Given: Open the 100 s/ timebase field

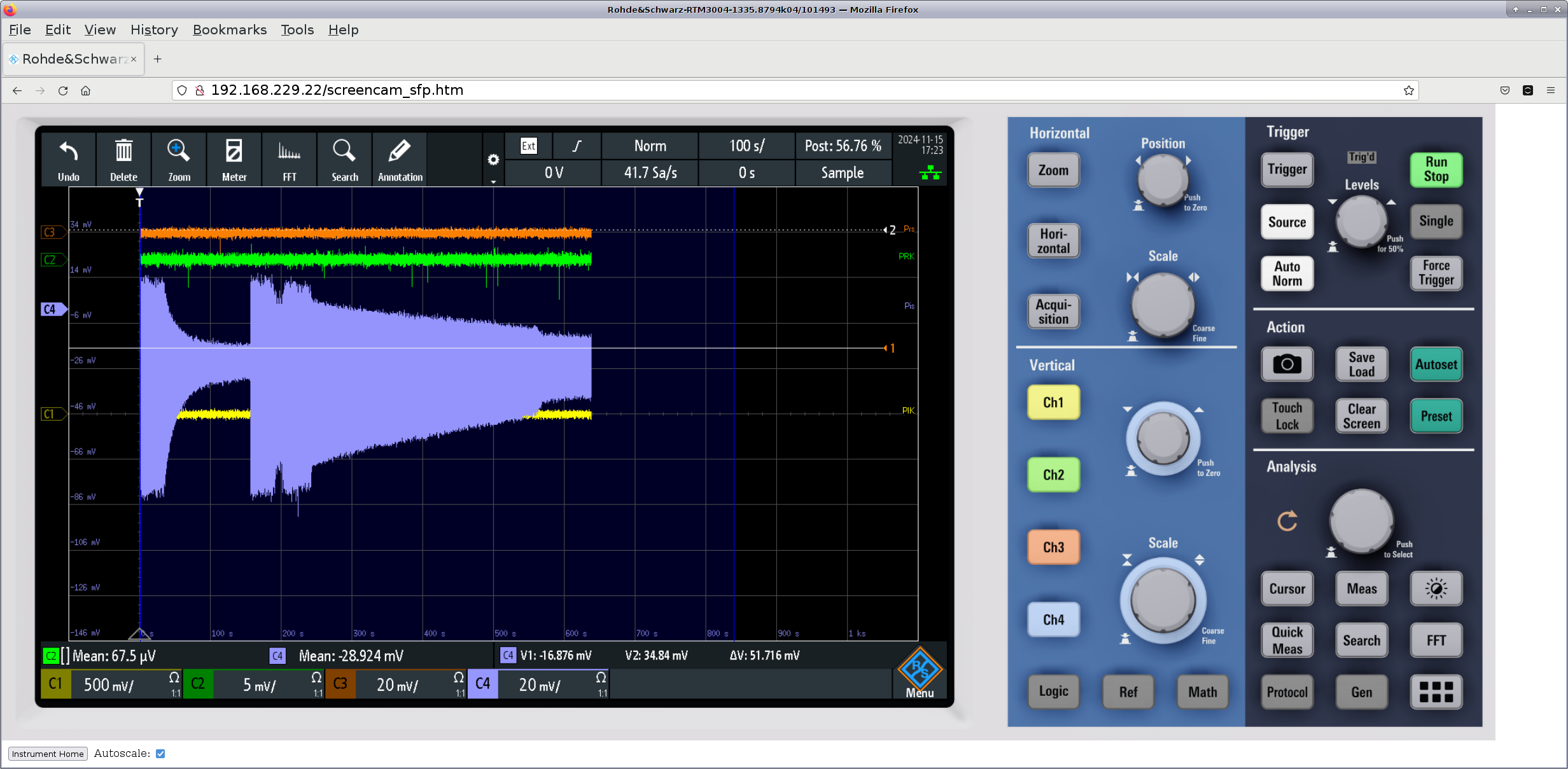Looking at the screenshot, I should (x=746, y=146).
